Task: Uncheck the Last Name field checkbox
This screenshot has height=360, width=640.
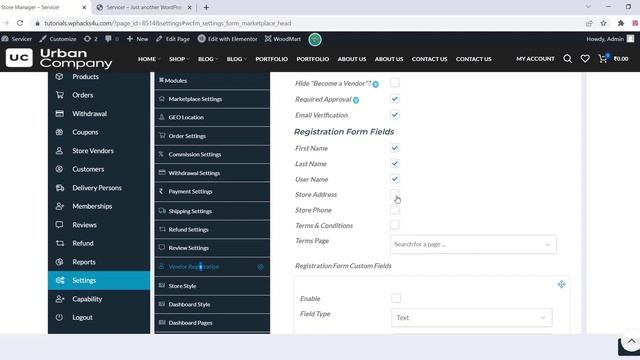Action: click(395, 163)
